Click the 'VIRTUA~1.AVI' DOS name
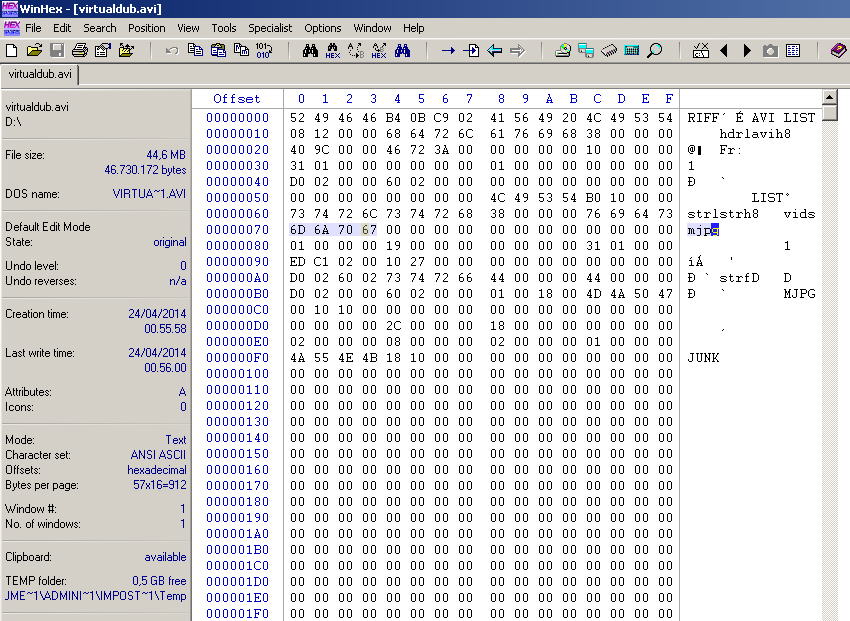Viewport: 850px width, 621px height. point(149,194)
